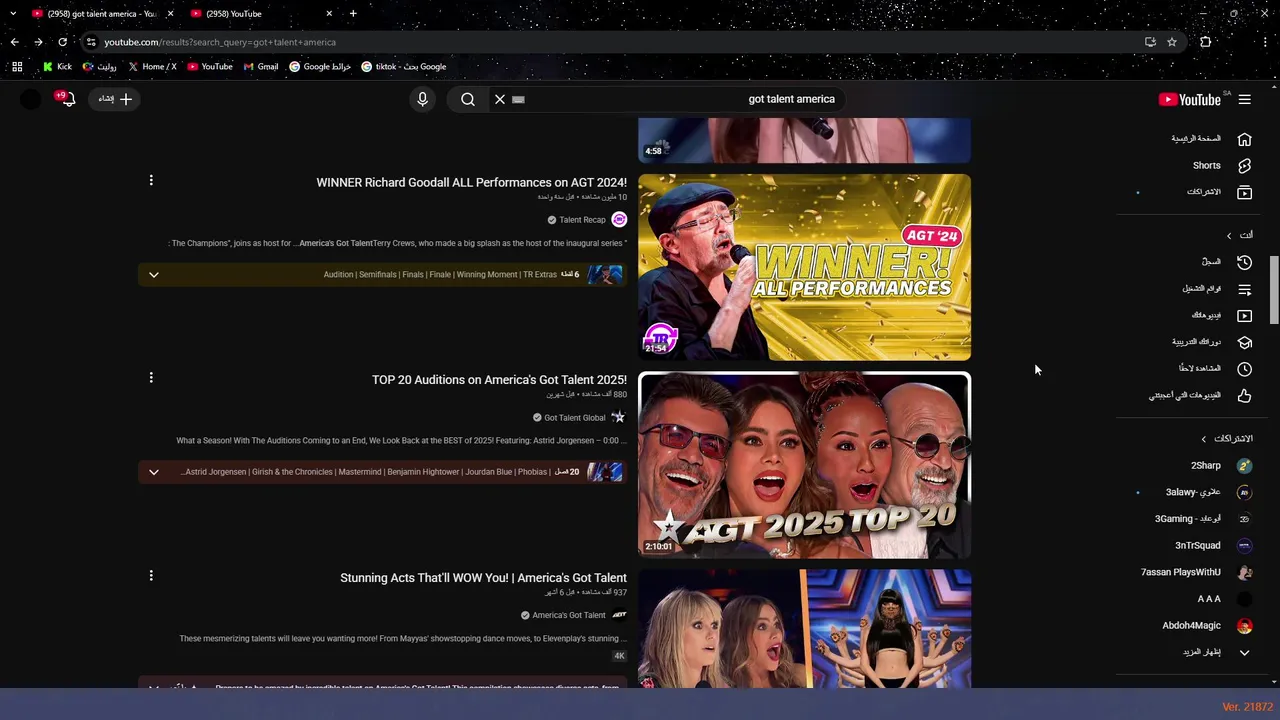1280x720 pixels.
Task: Switch to 'got talent america' browser tab
Action: [102, 14]
